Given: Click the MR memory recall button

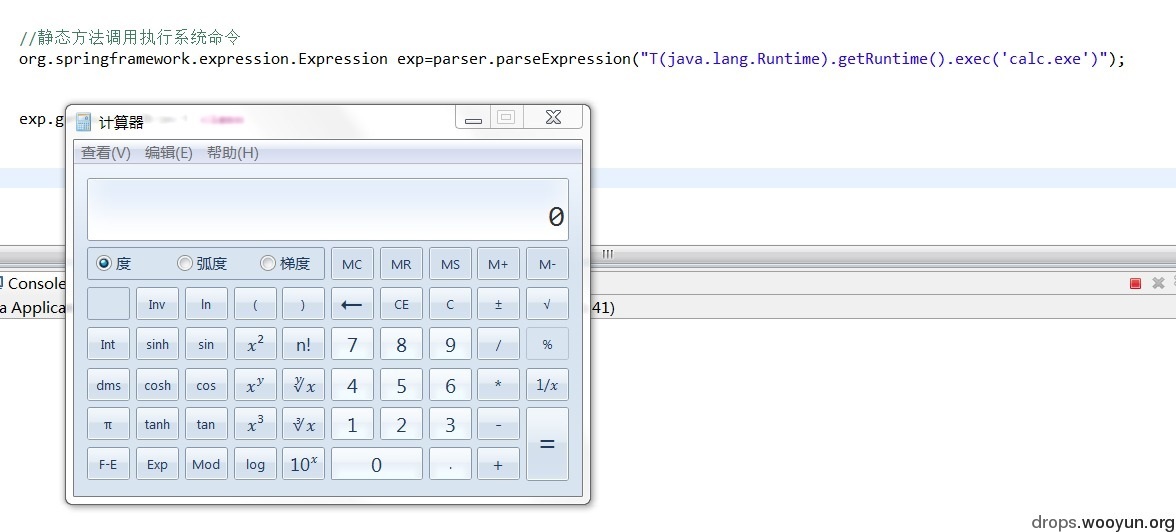Looking at the screenshot, I should (401, 264).
